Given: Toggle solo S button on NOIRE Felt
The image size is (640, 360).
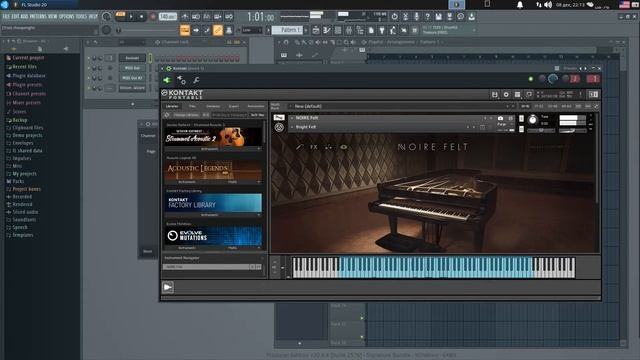Looking at the screenshot, I should 521,118.
